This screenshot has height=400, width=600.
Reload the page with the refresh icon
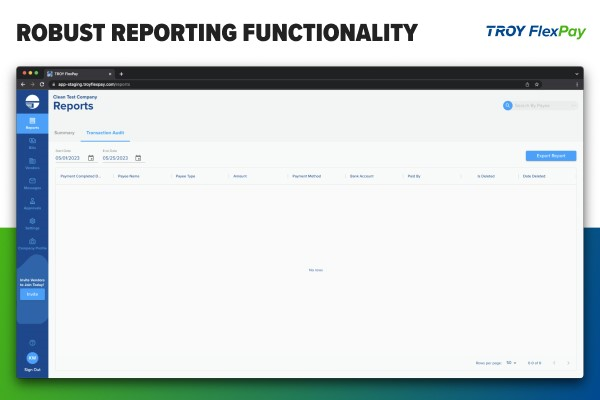42,84
